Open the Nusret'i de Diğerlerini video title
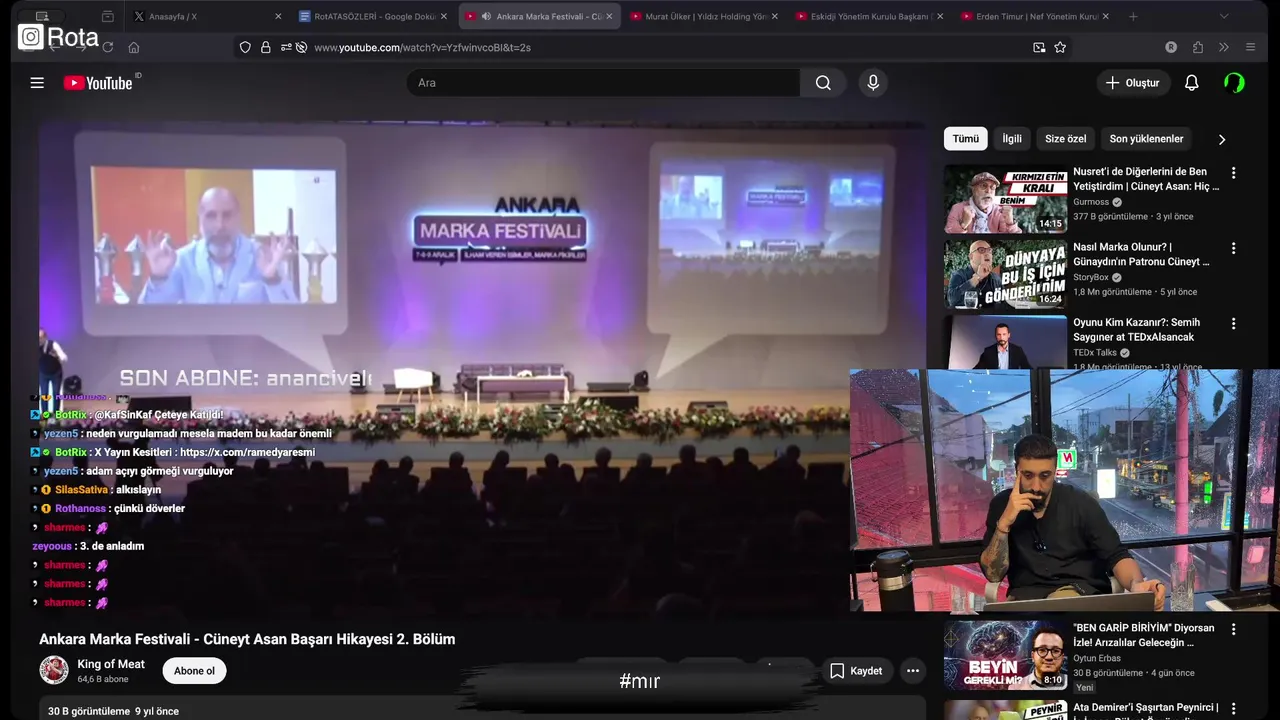Screen dimensions: 1280x720 (x=1146, y=179)
